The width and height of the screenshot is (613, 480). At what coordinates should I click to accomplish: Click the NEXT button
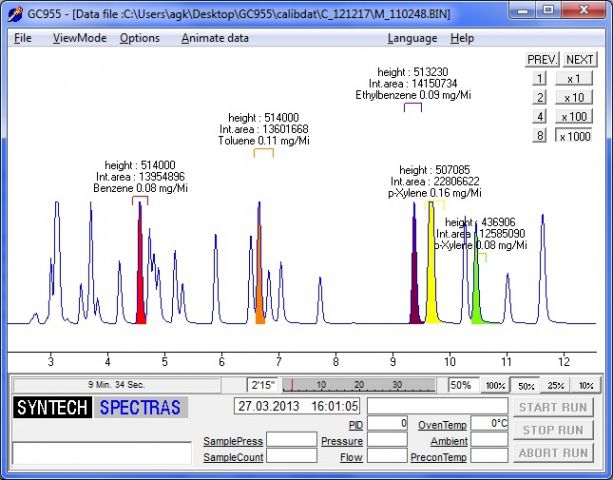(x=580, y=59)
